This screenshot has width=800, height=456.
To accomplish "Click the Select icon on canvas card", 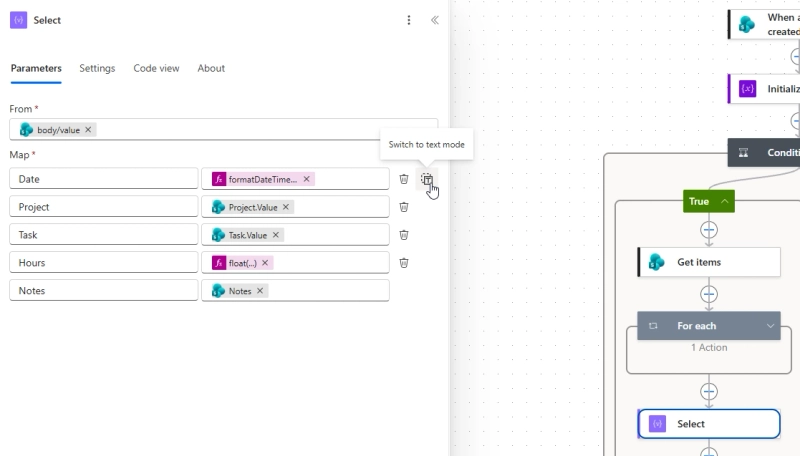I will [657, 424].
